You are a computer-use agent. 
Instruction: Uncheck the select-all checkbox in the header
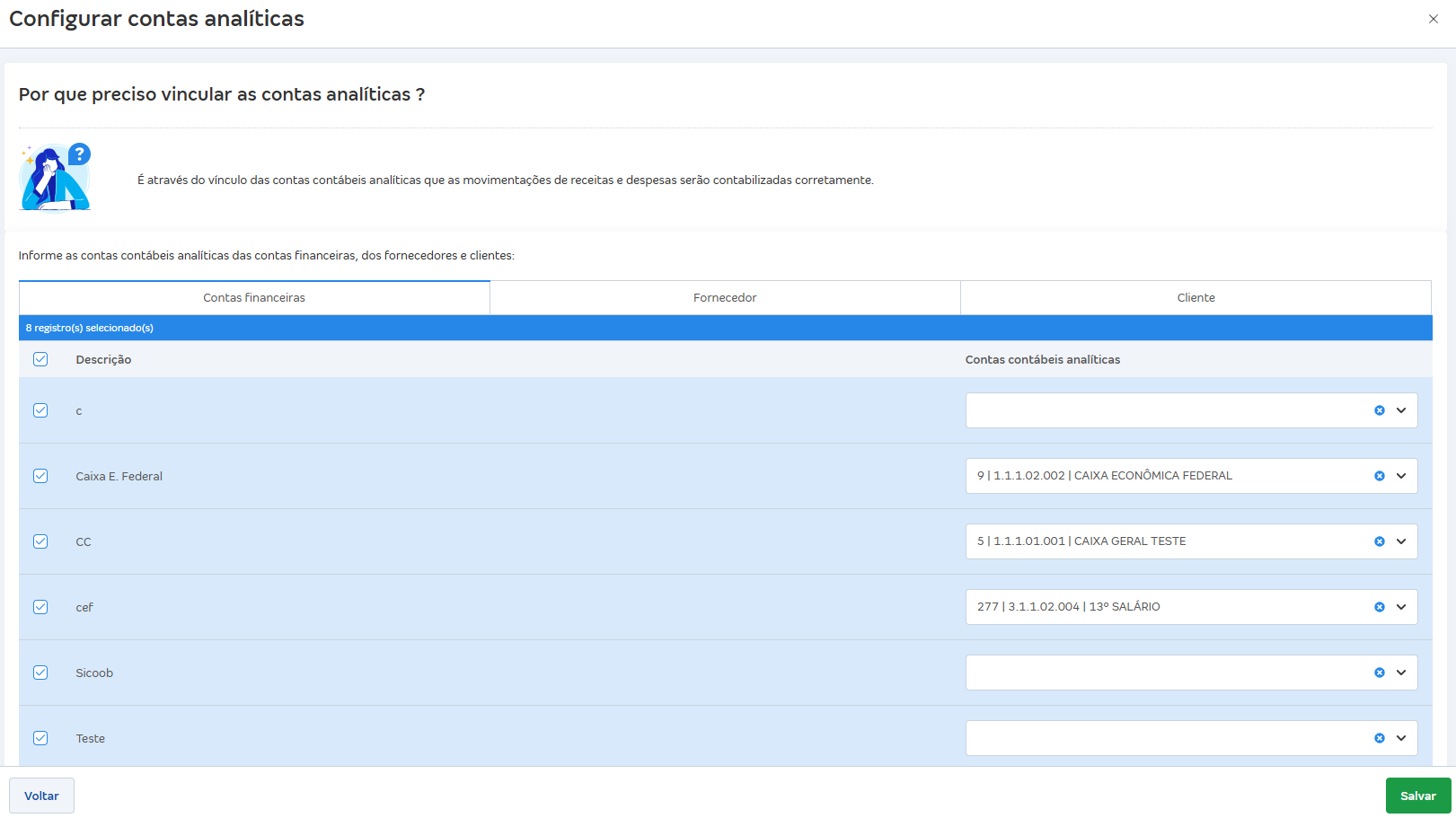pos(40,358)
